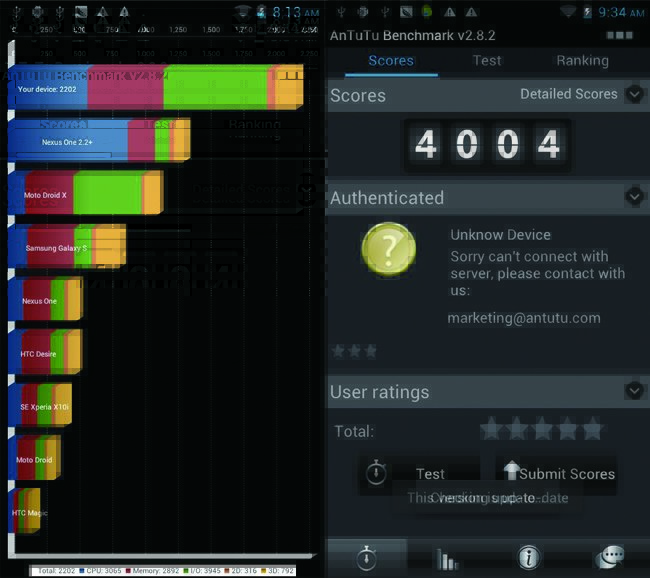Image resolution: width=650 pixels, height=578 pixels.
Task: Tap the 4004 score counter display
Action: tap(487, 145)
